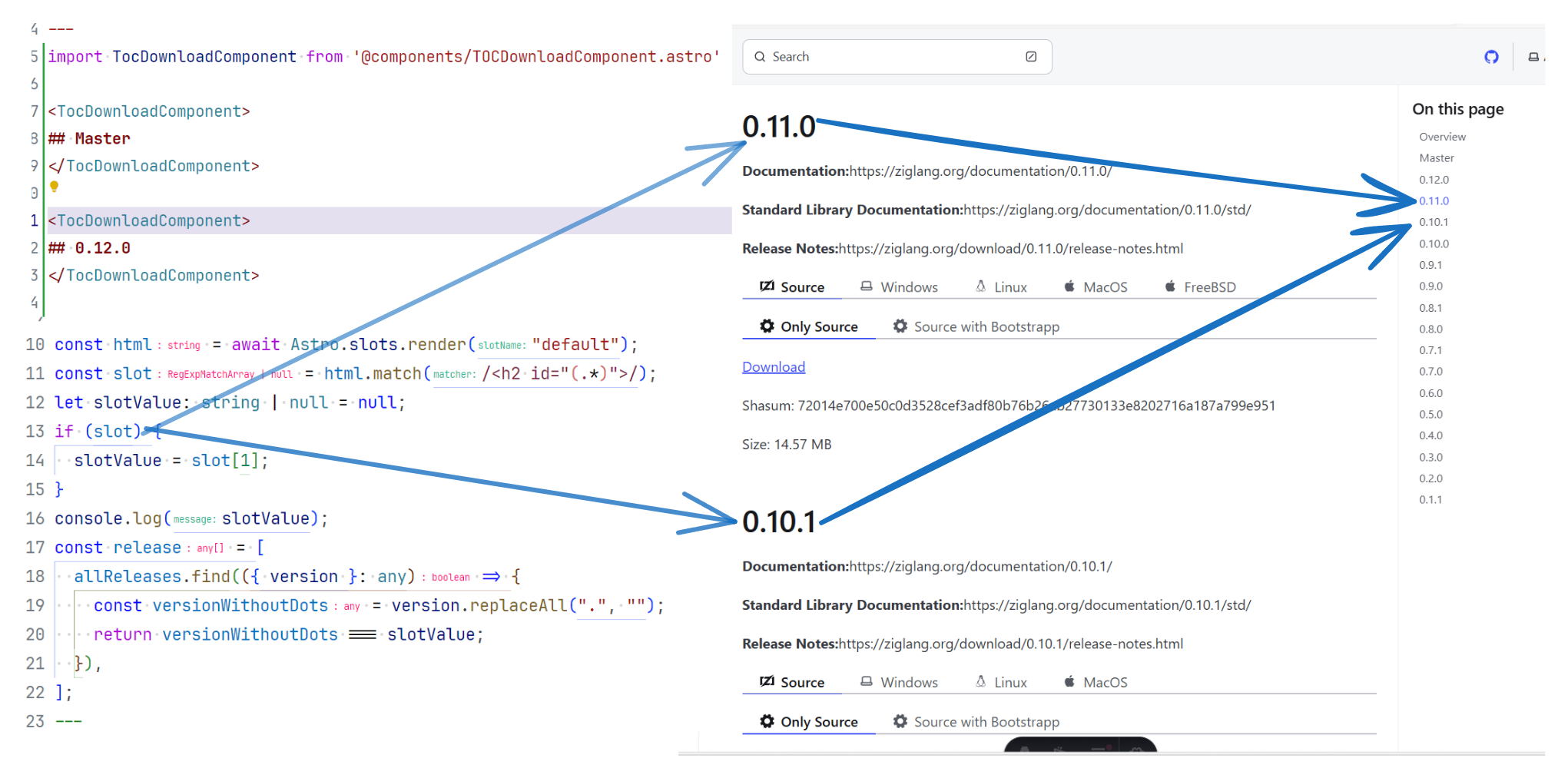Click 'const versionWithoutDots' code line
Image resolution: width=1568 pixels, height=778 pixels.
379,606
